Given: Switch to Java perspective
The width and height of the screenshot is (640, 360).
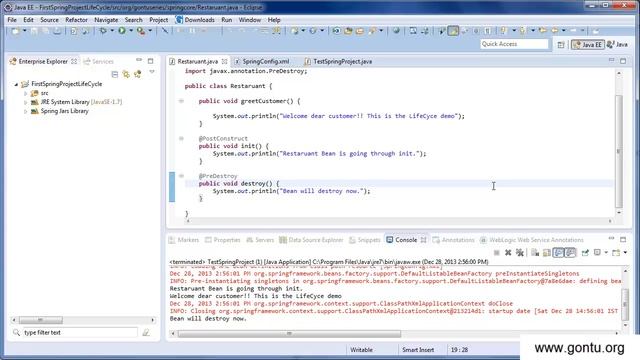Looking at the screenshot, I should coord(617,44).
